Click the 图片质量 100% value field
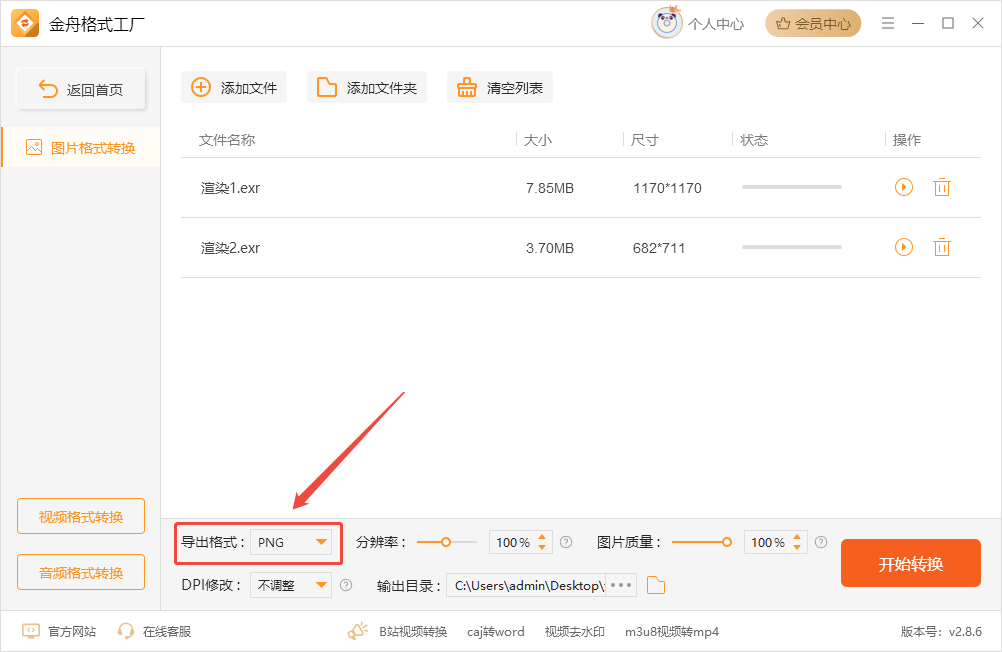The width and height of the screenshot is (1002, 652). (x=768, y=542)
